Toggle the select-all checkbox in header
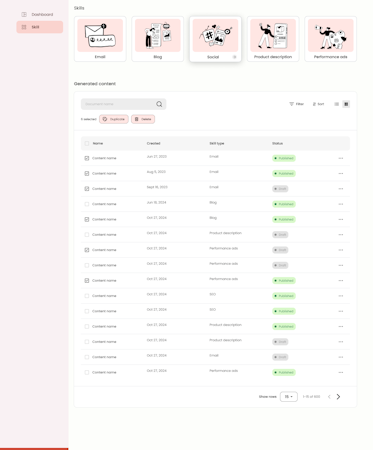The height and width of the screenshot is (450, 373). 87,143
